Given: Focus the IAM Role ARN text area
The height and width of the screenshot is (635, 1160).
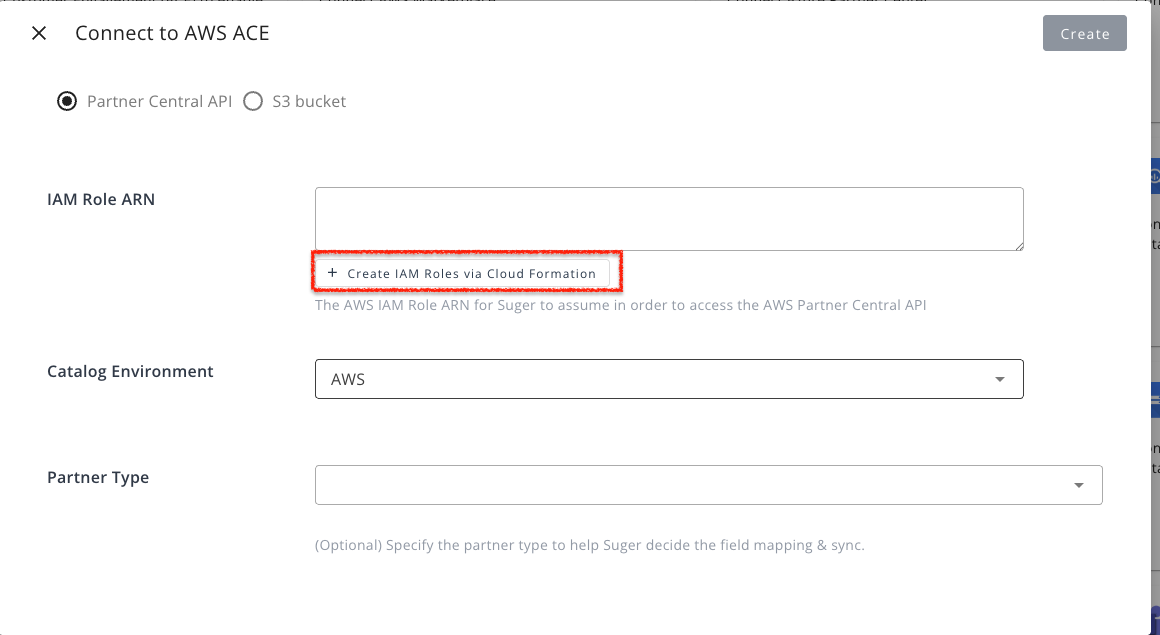Looking at the screenshot, I should [668, 218].
